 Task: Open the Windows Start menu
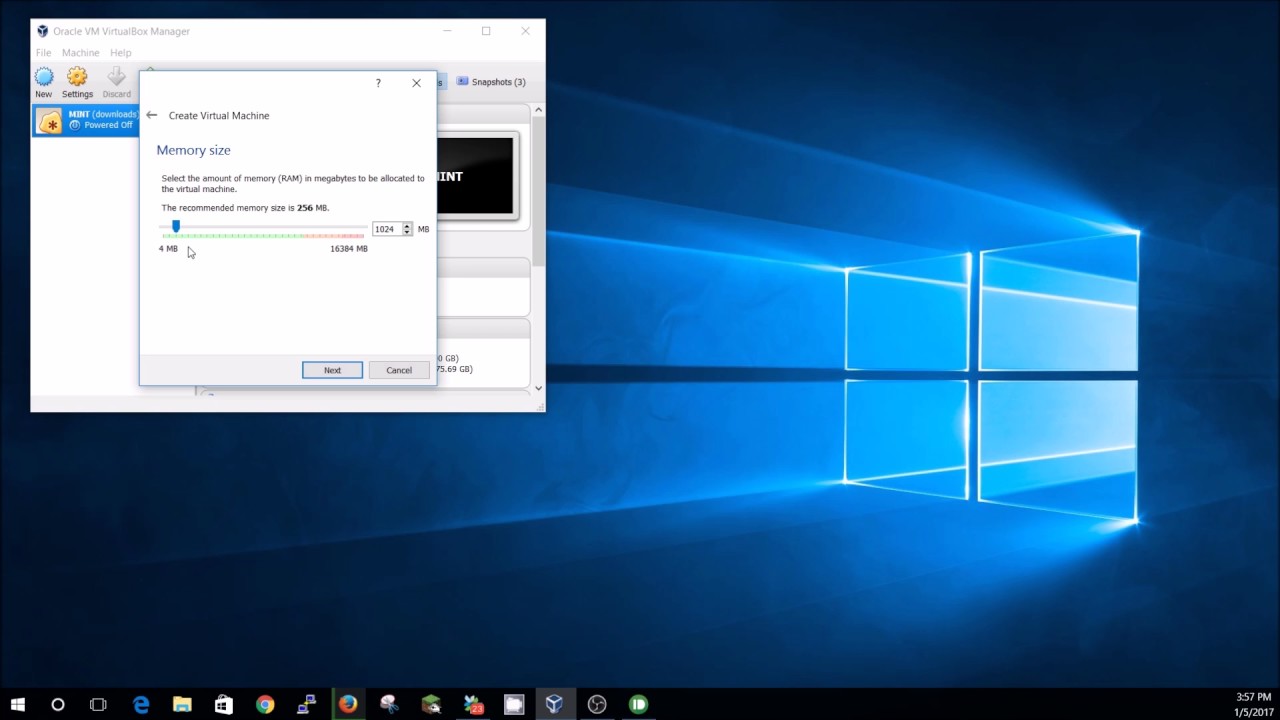pyautogui.click(x=18, y=704)
